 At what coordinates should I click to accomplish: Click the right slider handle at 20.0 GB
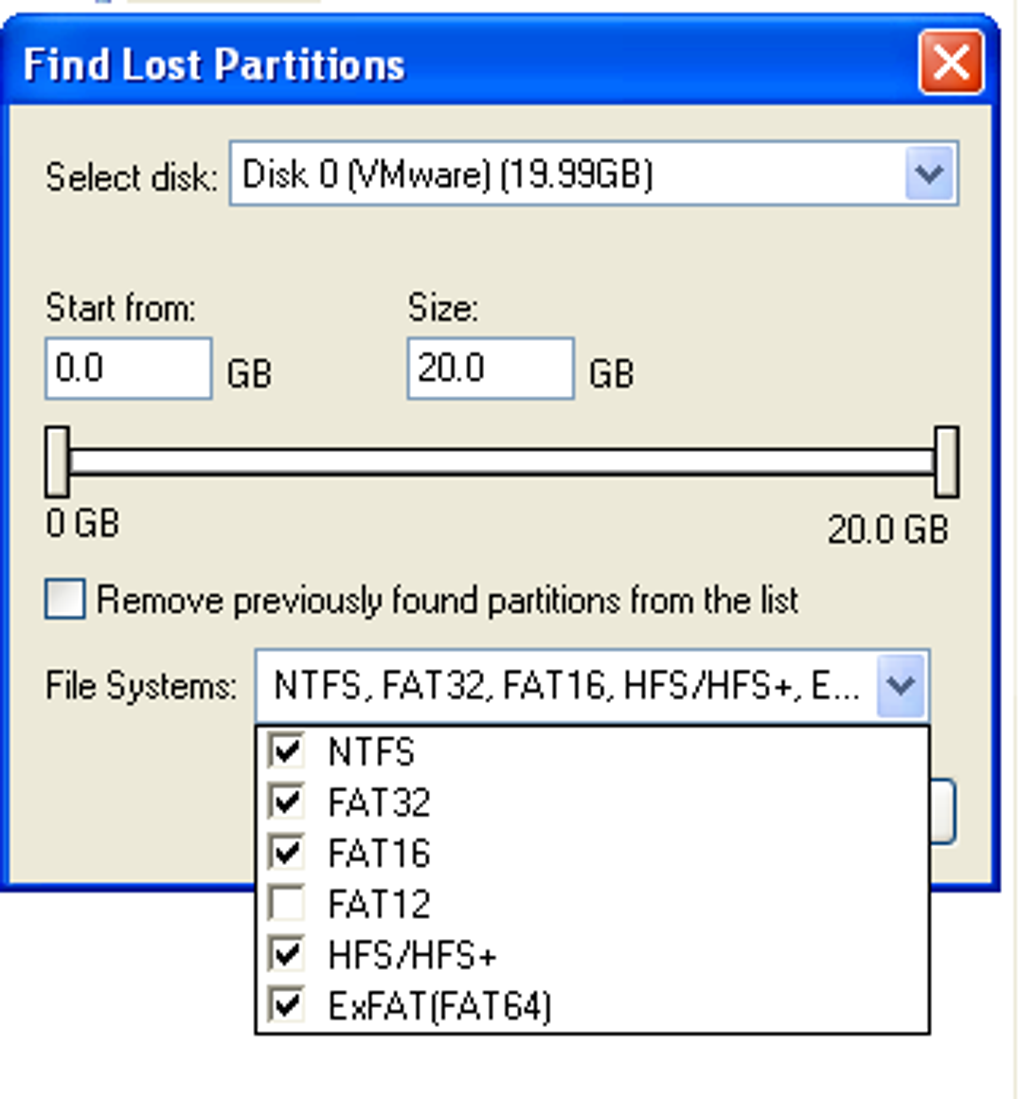pos(946,462)
